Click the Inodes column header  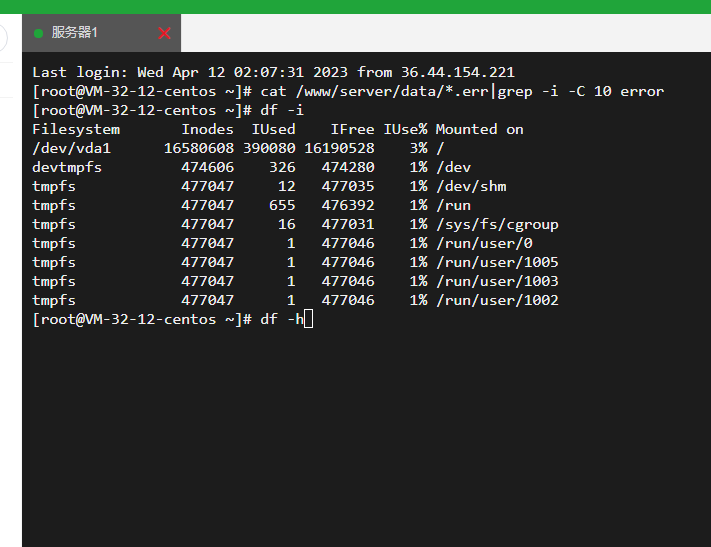click(x=207, y=129)
